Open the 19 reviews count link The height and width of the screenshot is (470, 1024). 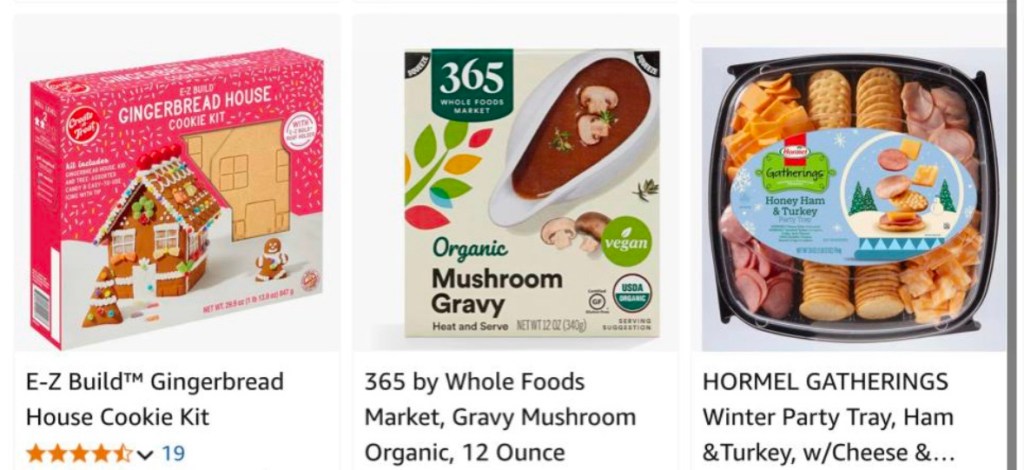tap(173, 453)
